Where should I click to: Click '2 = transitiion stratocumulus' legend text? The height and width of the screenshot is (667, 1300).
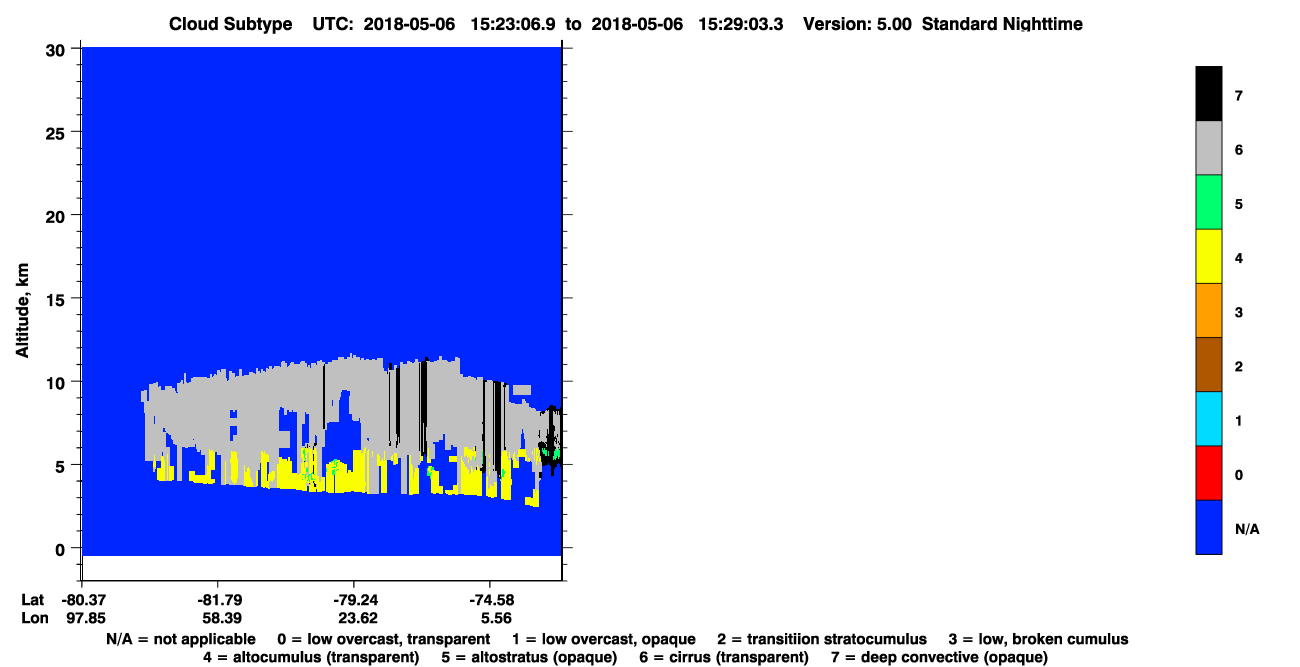(x=822, y=639)
